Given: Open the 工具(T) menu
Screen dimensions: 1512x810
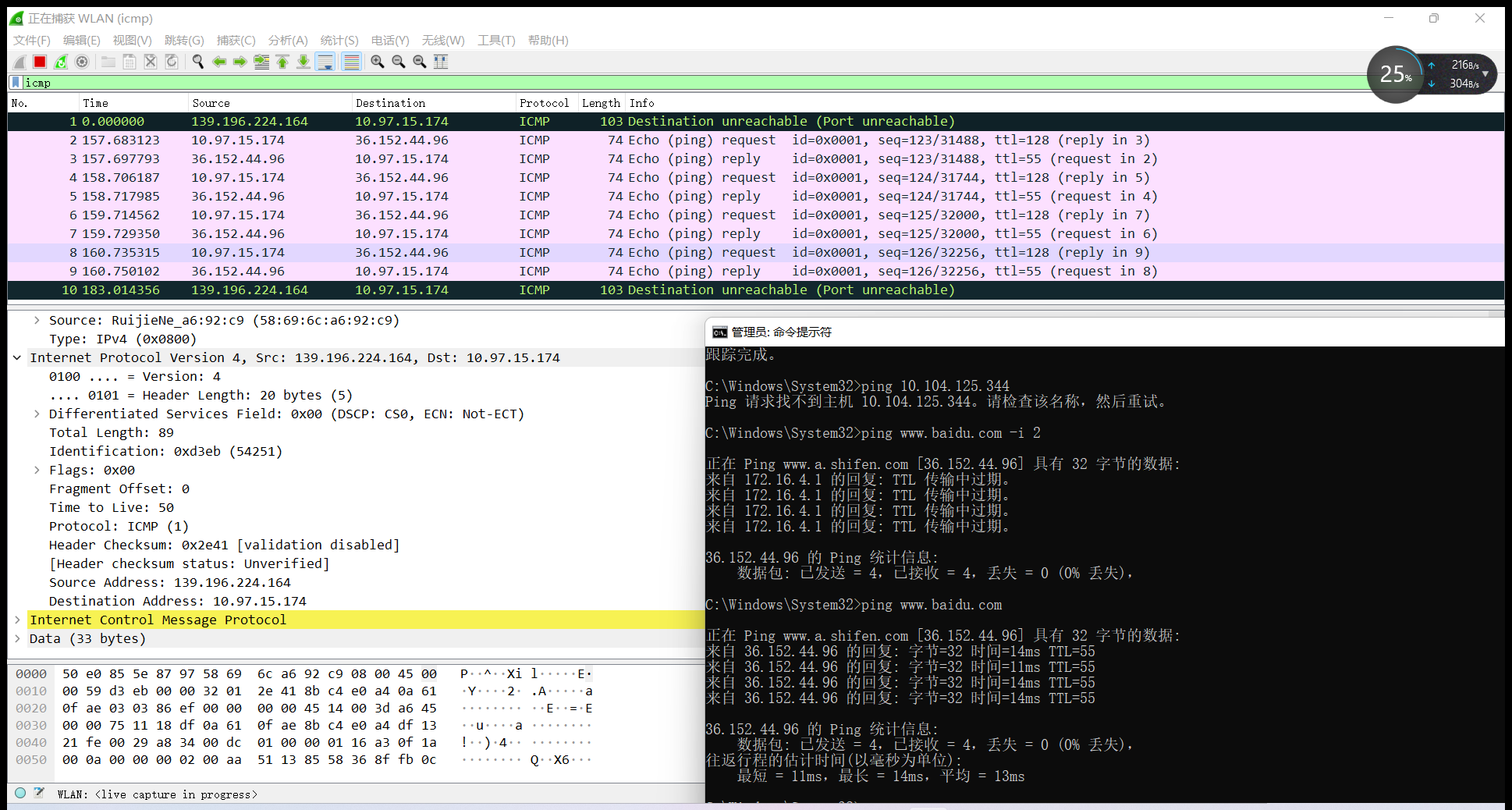Looking at the screenshot, I should pos(496,40).
